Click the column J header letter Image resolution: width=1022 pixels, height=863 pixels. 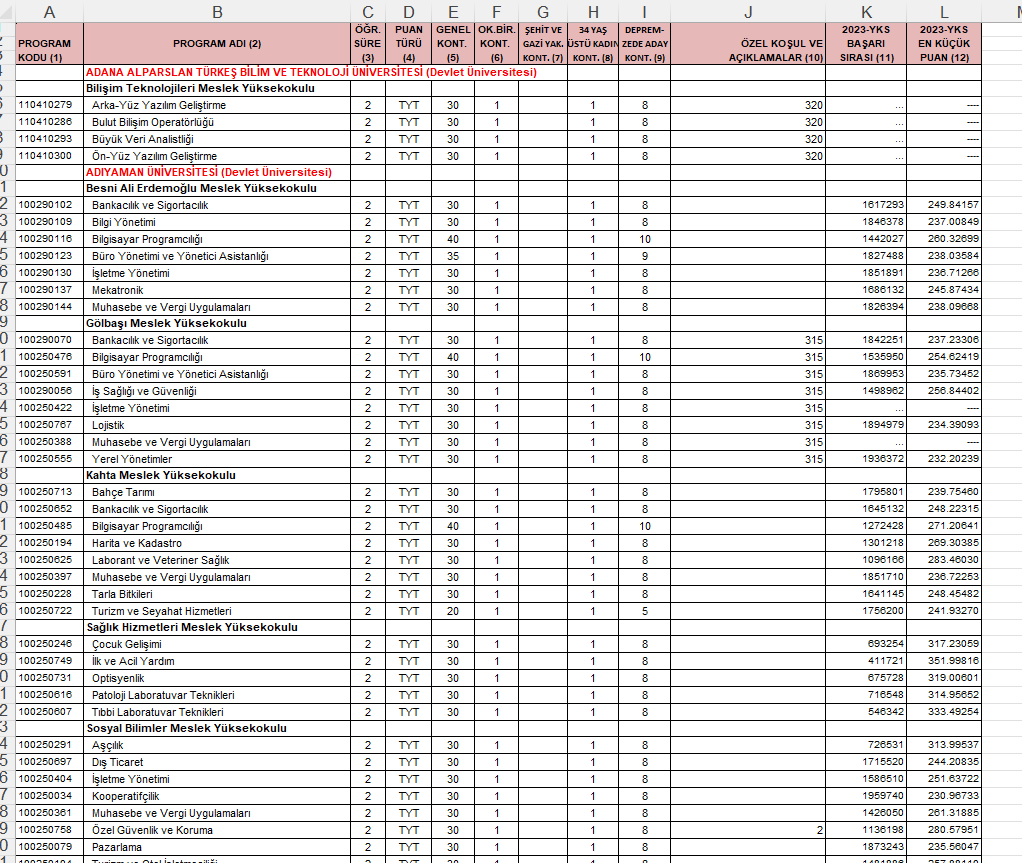tap(748, 11)
